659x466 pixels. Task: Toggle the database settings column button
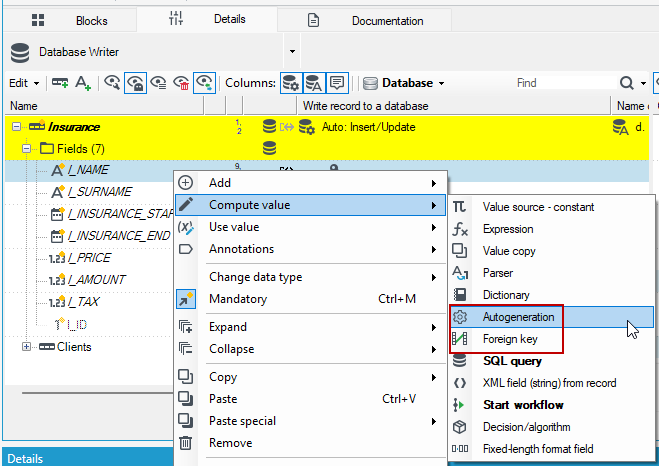(291, 83)
